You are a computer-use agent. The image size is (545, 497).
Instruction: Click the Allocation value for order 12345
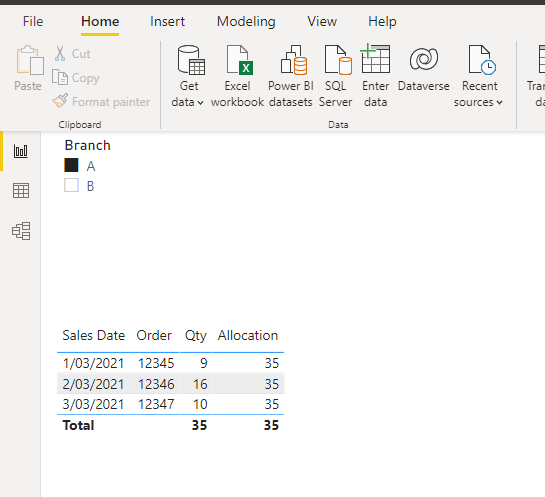coord(272,363)
